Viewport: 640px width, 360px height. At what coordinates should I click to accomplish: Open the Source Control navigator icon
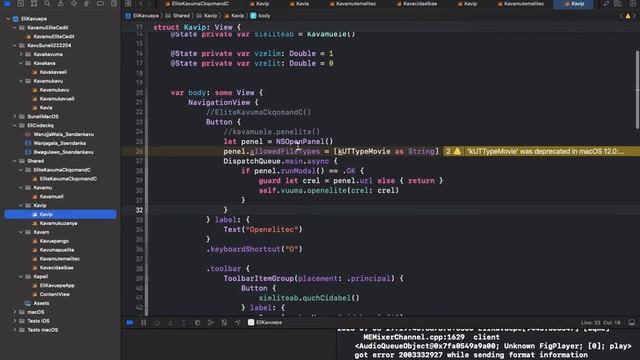[20, 4]
